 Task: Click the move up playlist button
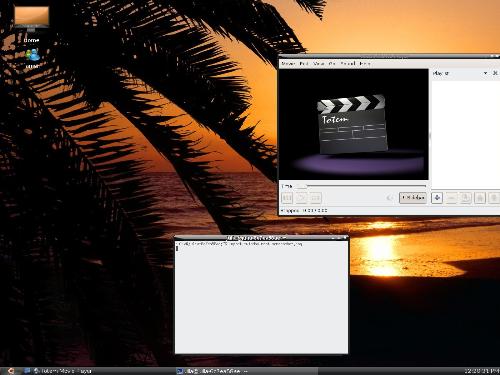480,198
